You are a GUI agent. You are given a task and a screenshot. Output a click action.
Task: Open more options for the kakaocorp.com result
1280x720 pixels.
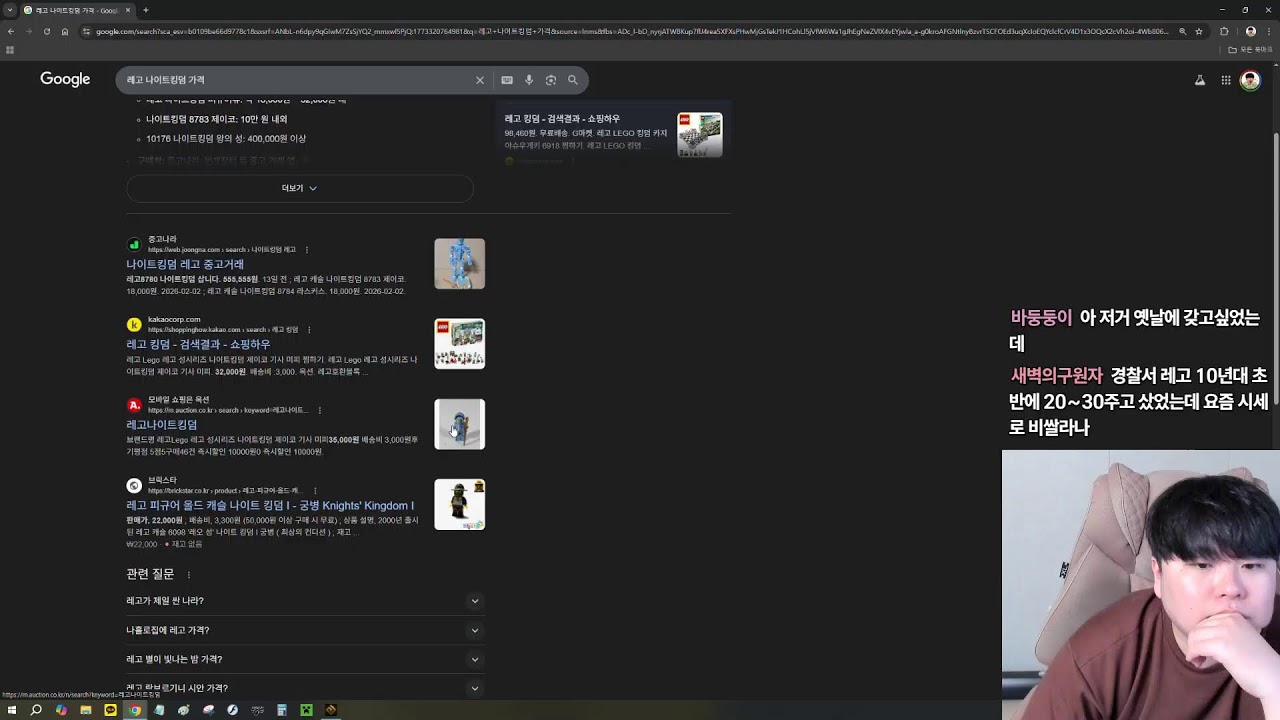(309, 330)
